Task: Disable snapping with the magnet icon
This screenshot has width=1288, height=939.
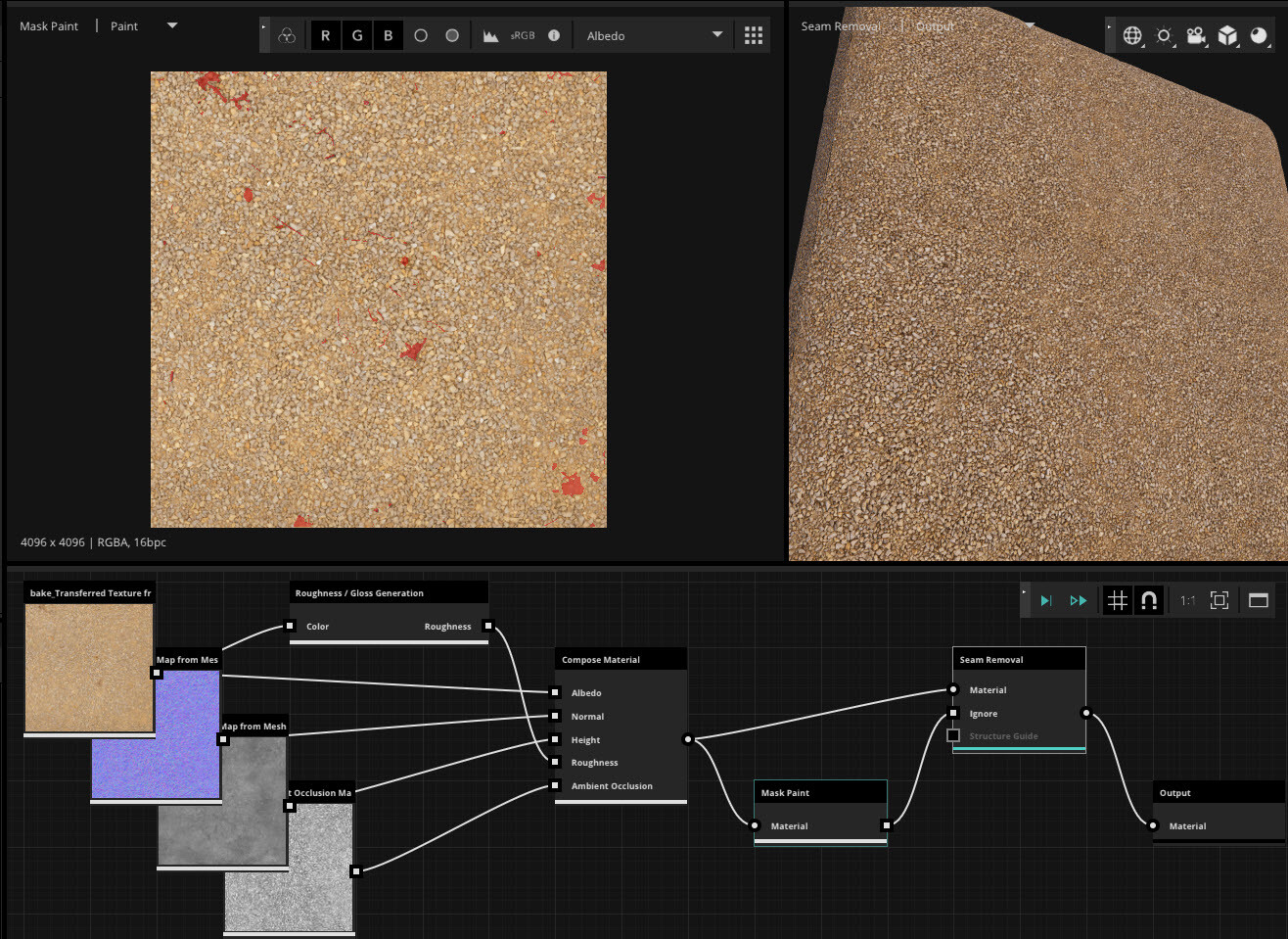Action: (x=1149, y=600)
